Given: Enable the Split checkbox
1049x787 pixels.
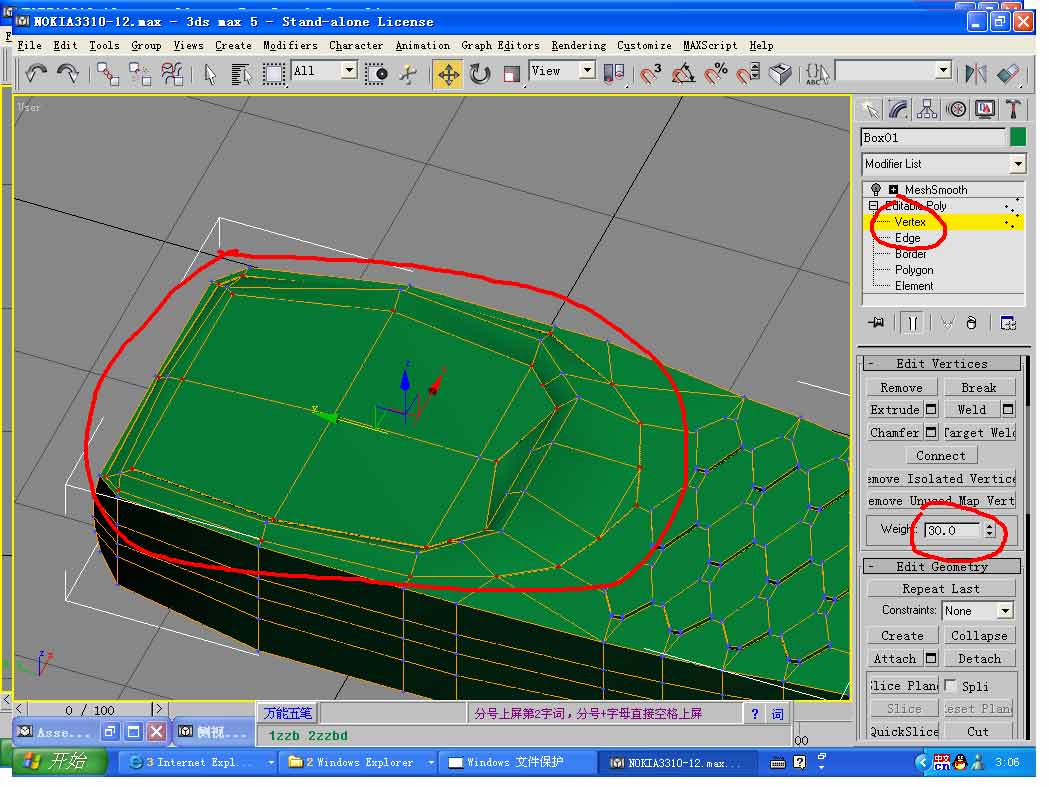Looking at the screenshot, I should pyautogui.click(x=951, y=685).
